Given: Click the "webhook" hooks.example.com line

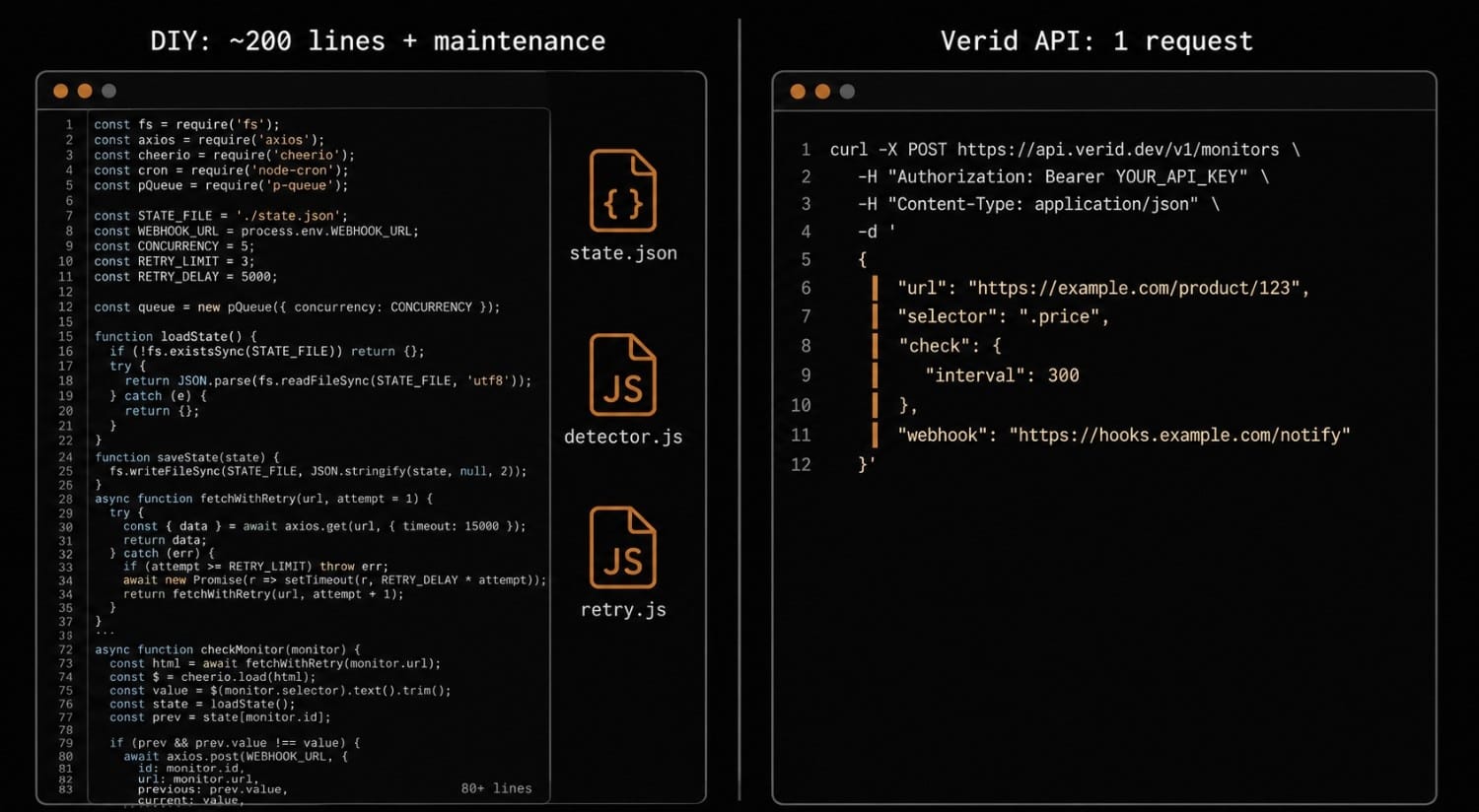Looking at the screenshot, I should [1123, 435].
